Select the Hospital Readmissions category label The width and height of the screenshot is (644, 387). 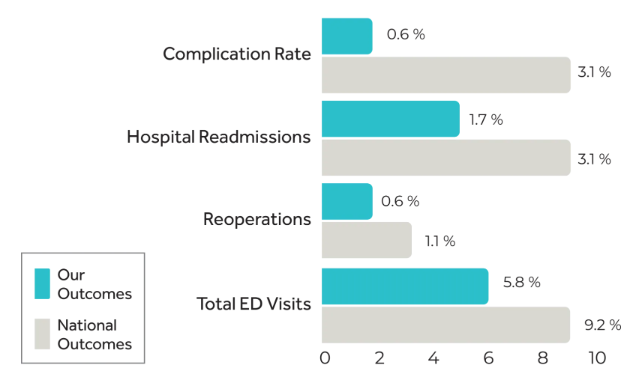point(218,137)
